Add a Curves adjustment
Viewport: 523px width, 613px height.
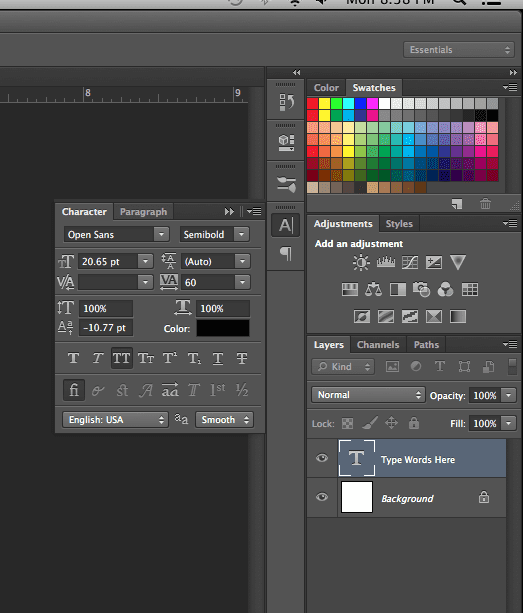click(x=410, y=262)
